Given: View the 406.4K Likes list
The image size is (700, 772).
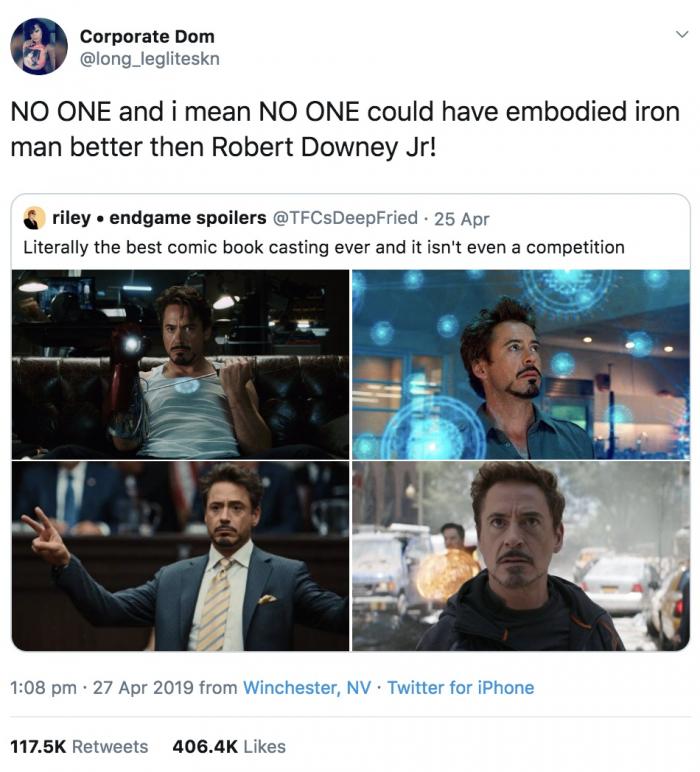Looking at the screenshot, I should [x=229, y=746].
